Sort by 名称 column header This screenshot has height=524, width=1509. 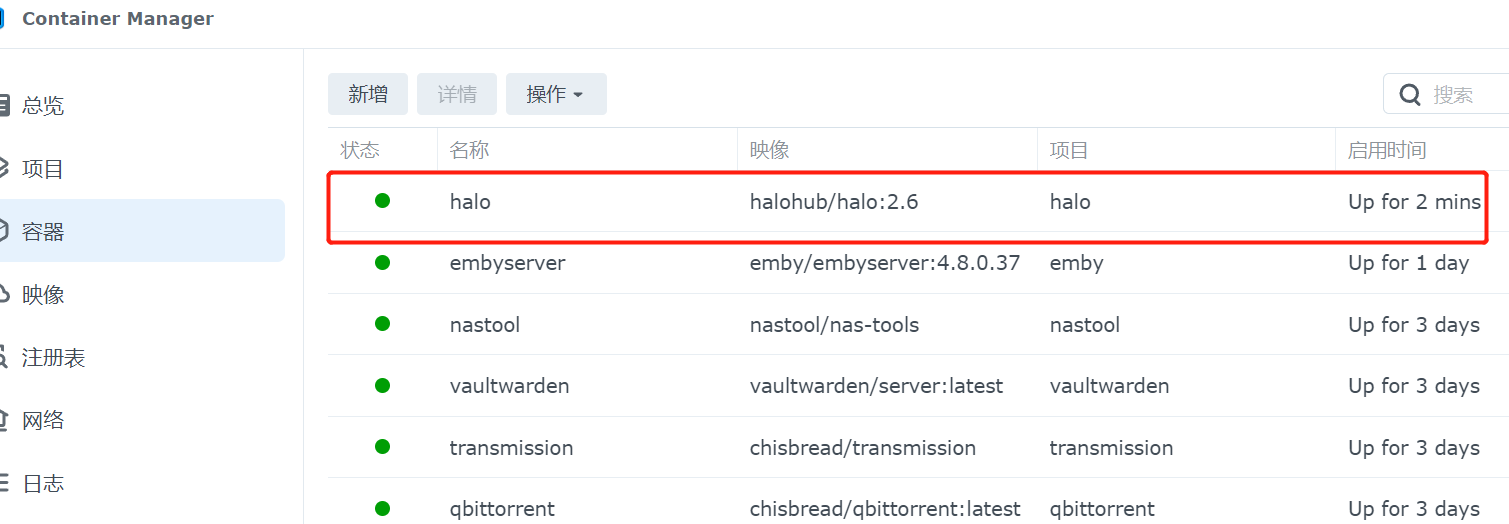point(469,150)
